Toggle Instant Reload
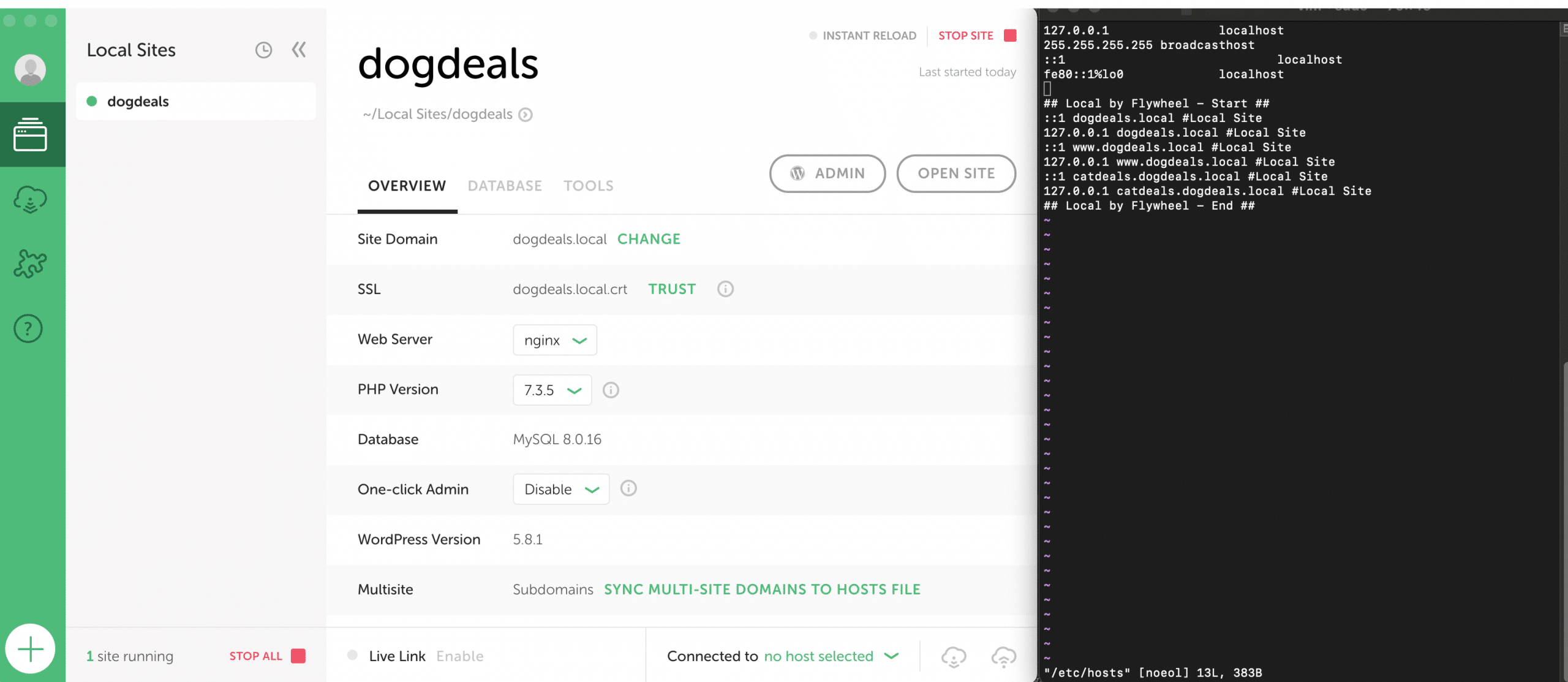The image size is (1568, 682). tap(863, 36)
